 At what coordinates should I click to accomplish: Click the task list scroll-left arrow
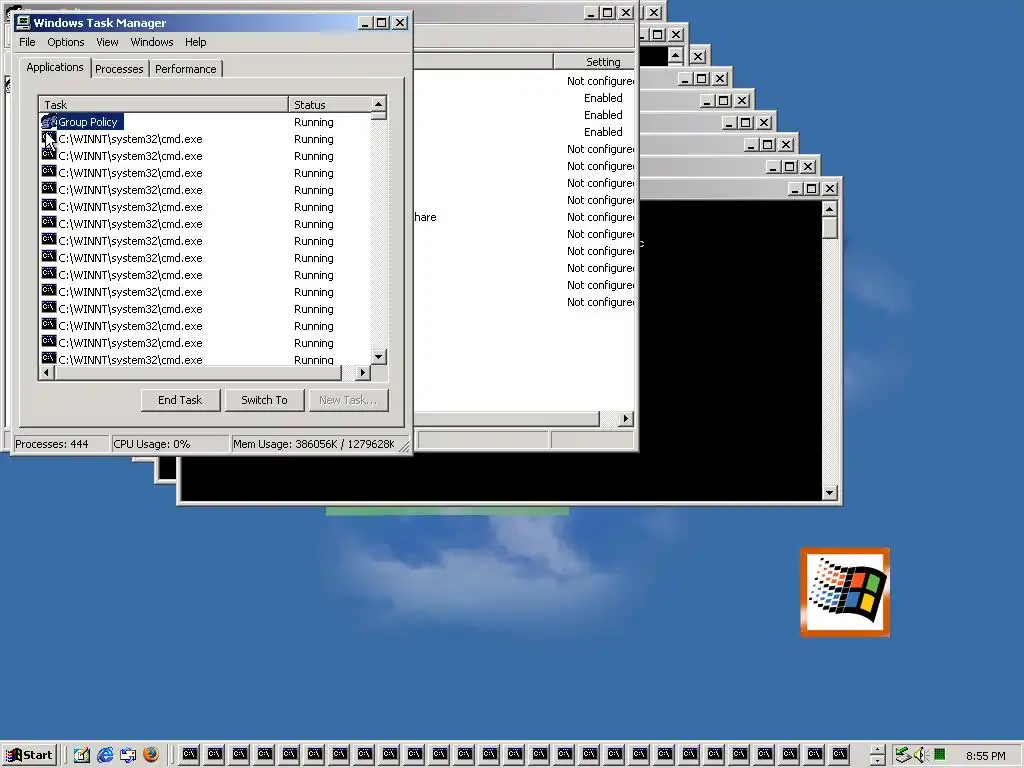coord(46,372)
